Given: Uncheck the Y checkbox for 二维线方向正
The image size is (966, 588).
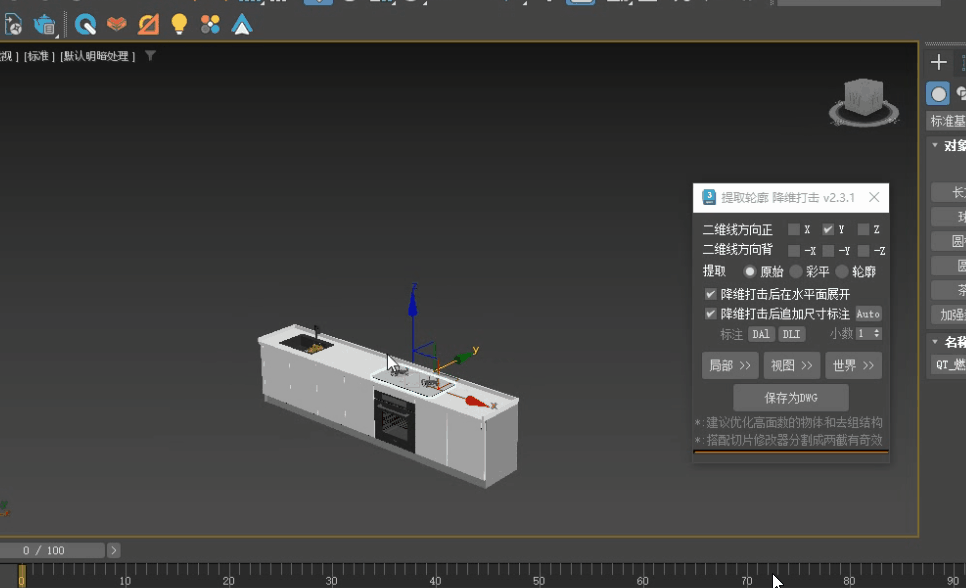Looking at the screenshot, I should pos(828,229).
